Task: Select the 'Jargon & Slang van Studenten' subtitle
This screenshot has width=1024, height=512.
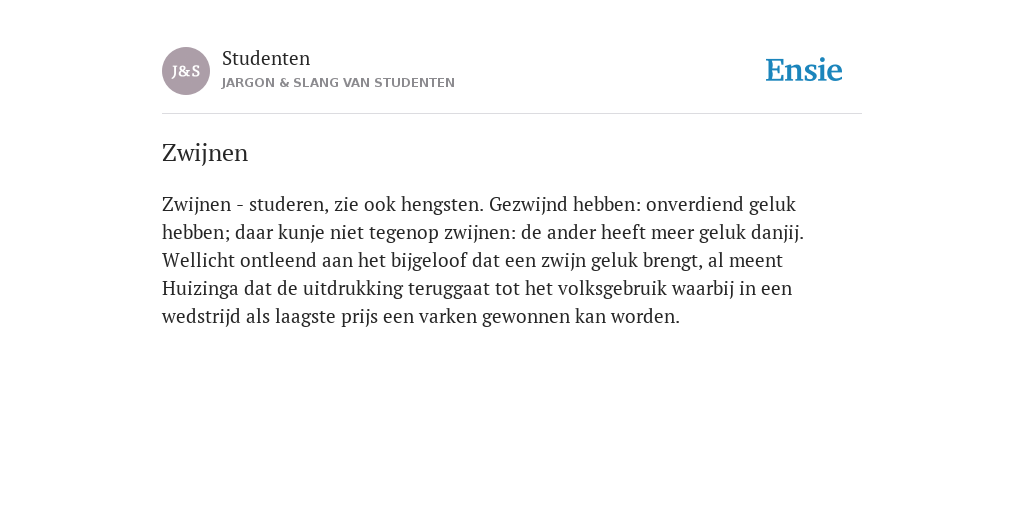Action: click(338, 83)
